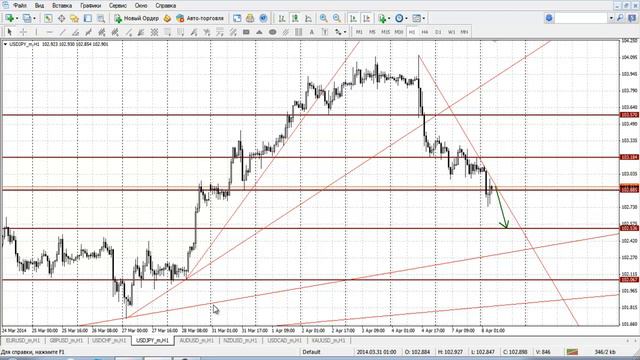Switch to W1 timeframe

click(451, 32)
